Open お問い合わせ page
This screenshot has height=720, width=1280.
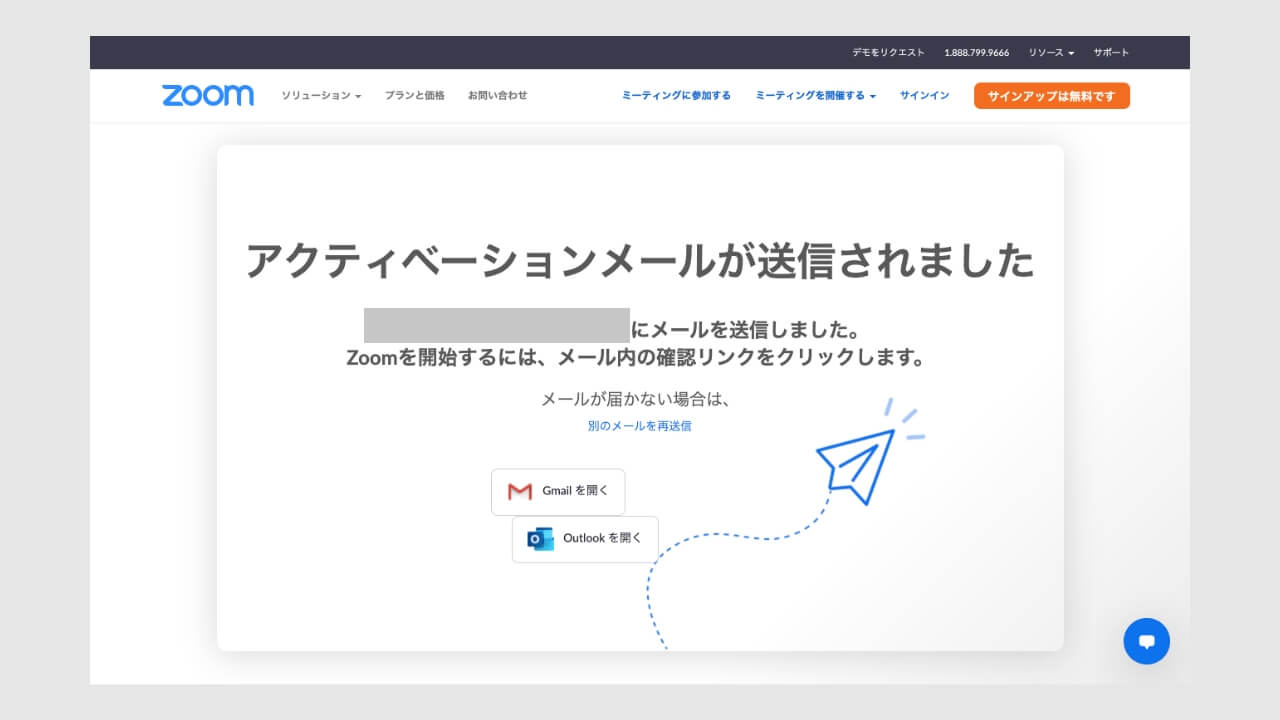497,96
